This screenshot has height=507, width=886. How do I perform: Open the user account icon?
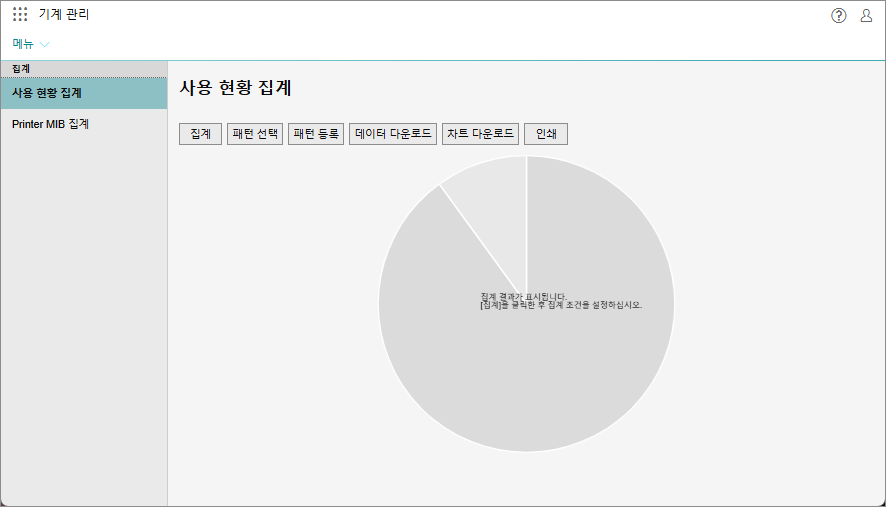pyautogui.click(x=866, y=15)
